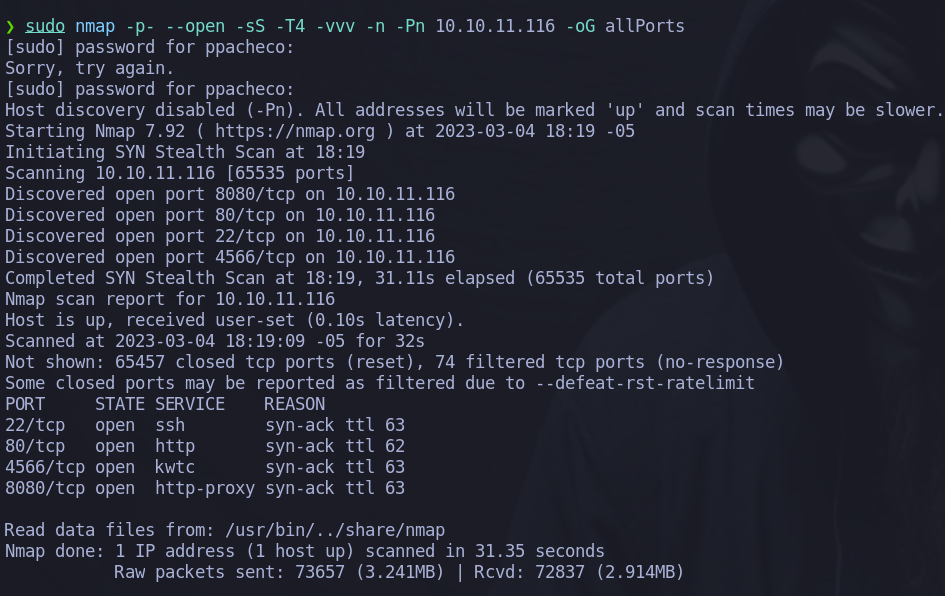945x596 pixels.
Task: Click the green prompt arrow symbol
Action: pyautogui.click(x=10, y=27)
